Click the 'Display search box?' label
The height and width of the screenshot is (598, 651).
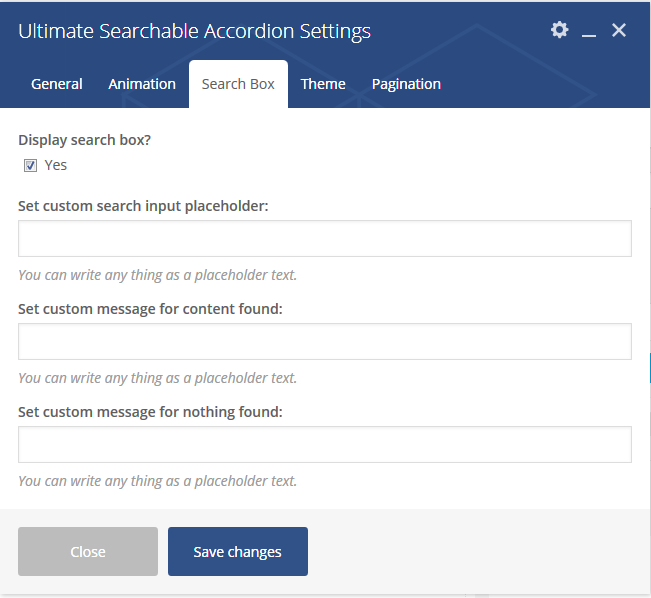pyautogui.click(x=85, y=141)
